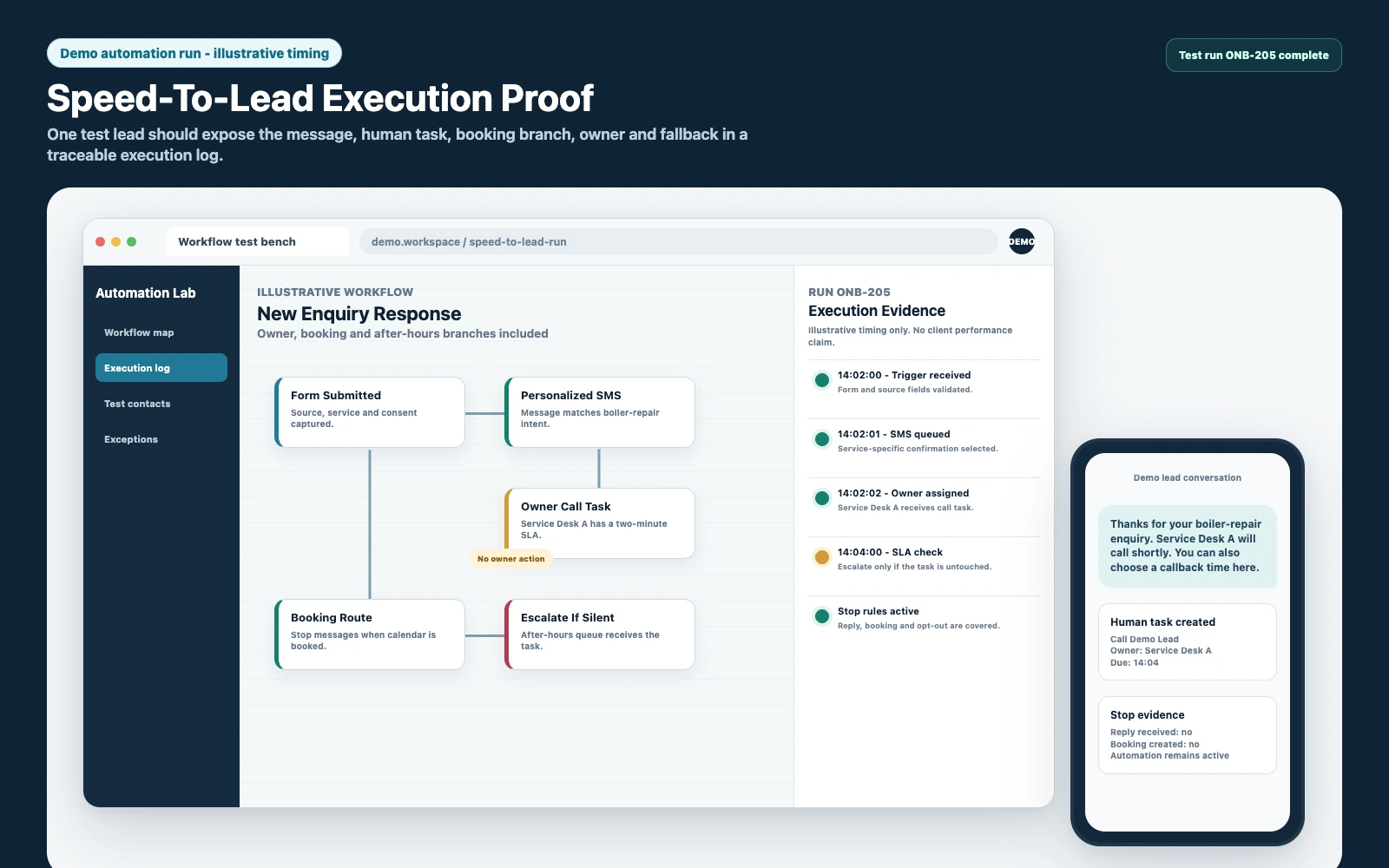The width and height of the screenshot is (1389, 868).
Task: Click the Call Demo Lead text
Action: coord(1144,639)
